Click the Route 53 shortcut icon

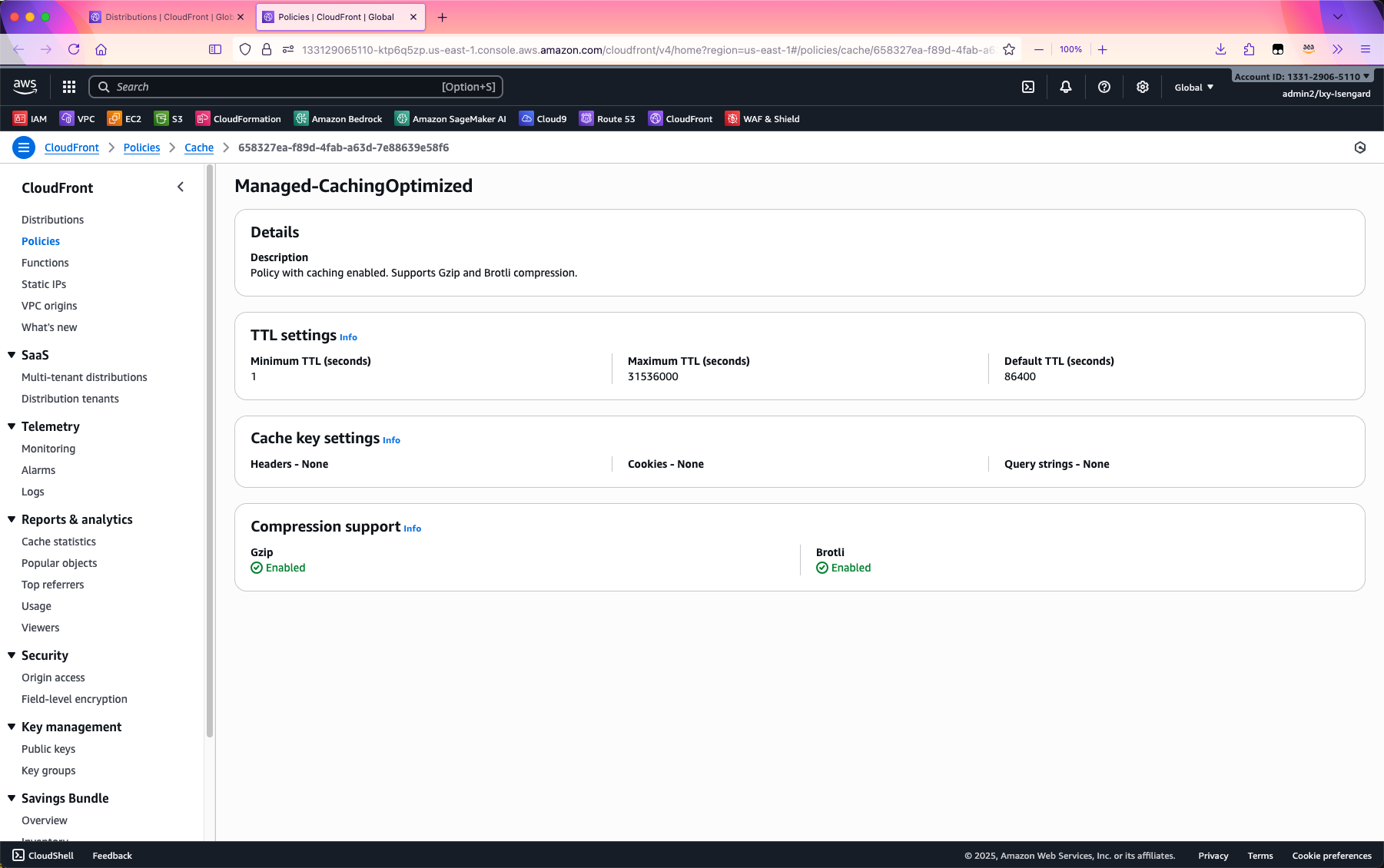point(586,118)
